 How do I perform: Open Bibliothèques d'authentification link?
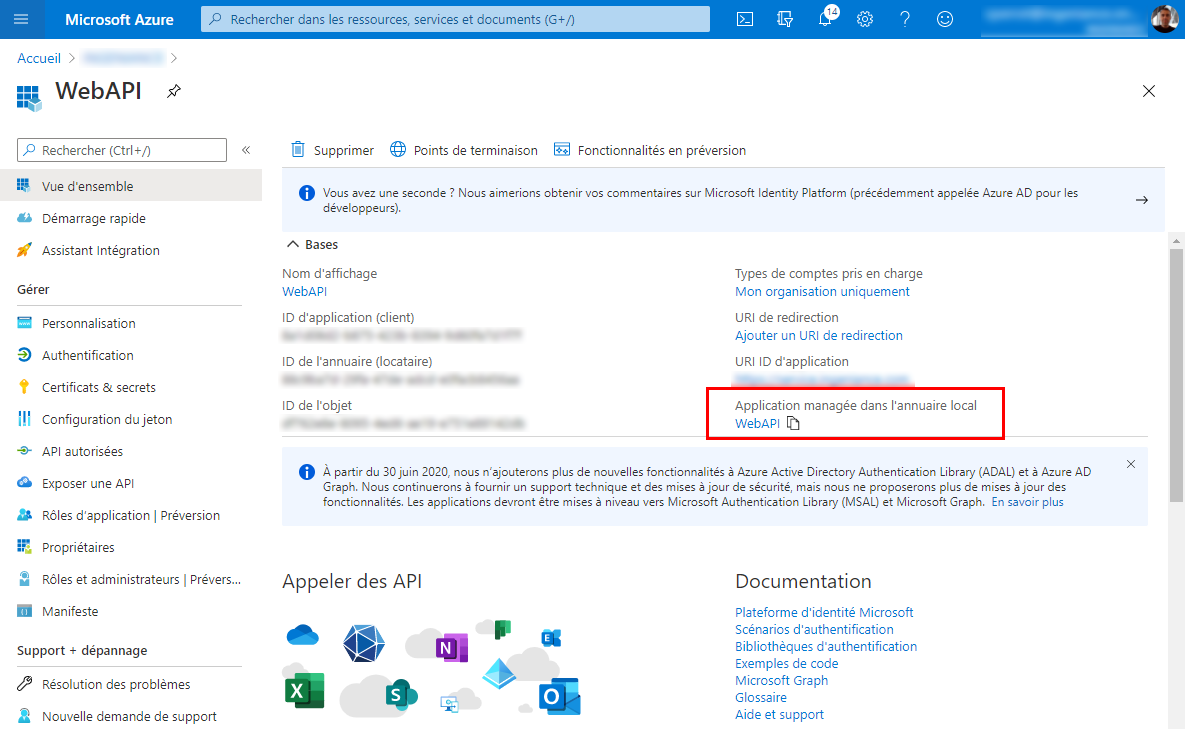point(826,647)
